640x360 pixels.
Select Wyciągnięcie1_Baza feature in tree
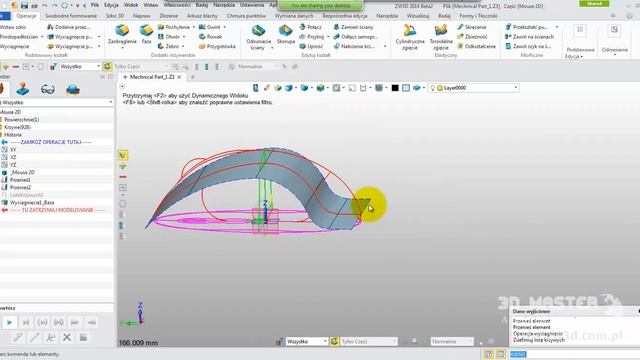coord(32,202)
